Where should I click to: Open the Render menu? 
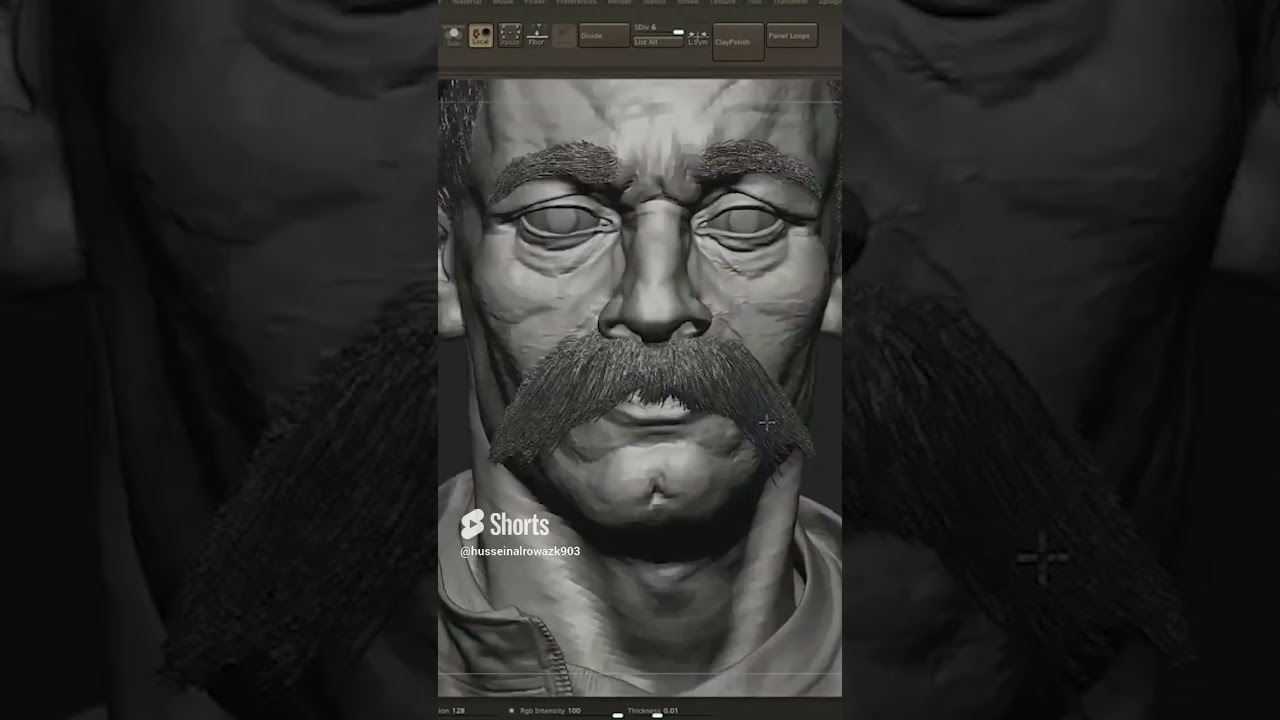(x=619, y=3)
